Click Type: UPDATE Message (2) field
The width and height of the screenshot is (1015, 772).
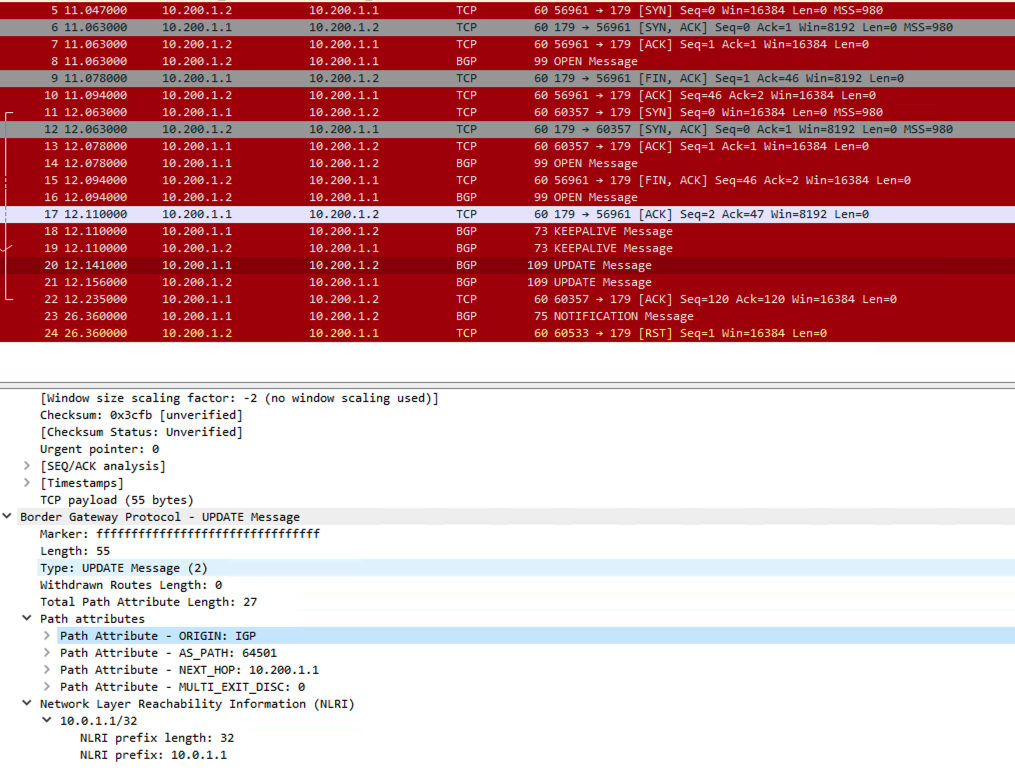tap(124, 568)
